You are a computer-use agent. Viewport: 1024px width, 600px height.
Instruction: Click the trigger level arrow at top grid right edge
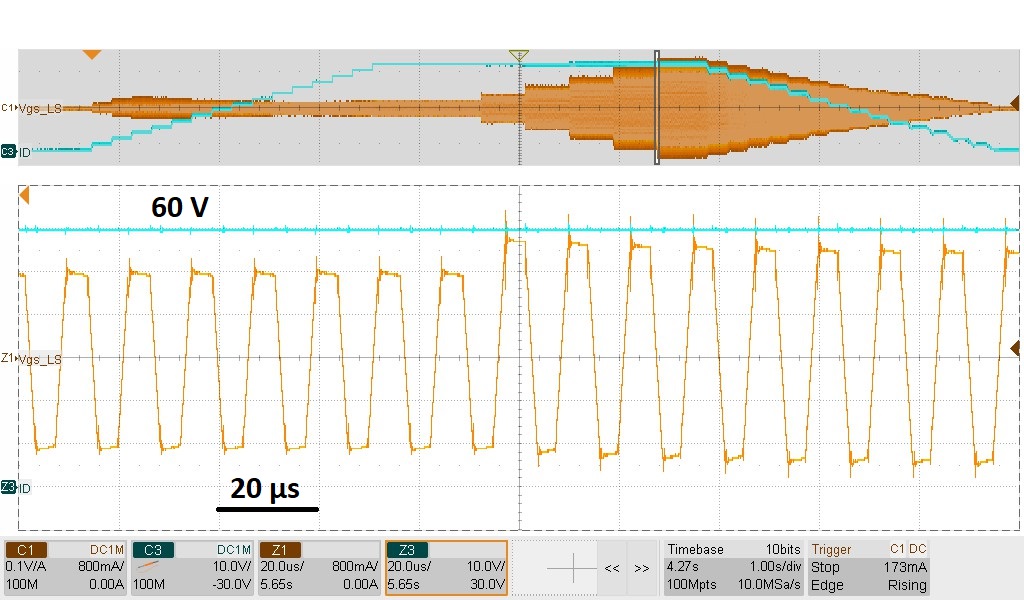pos(1015,103)
